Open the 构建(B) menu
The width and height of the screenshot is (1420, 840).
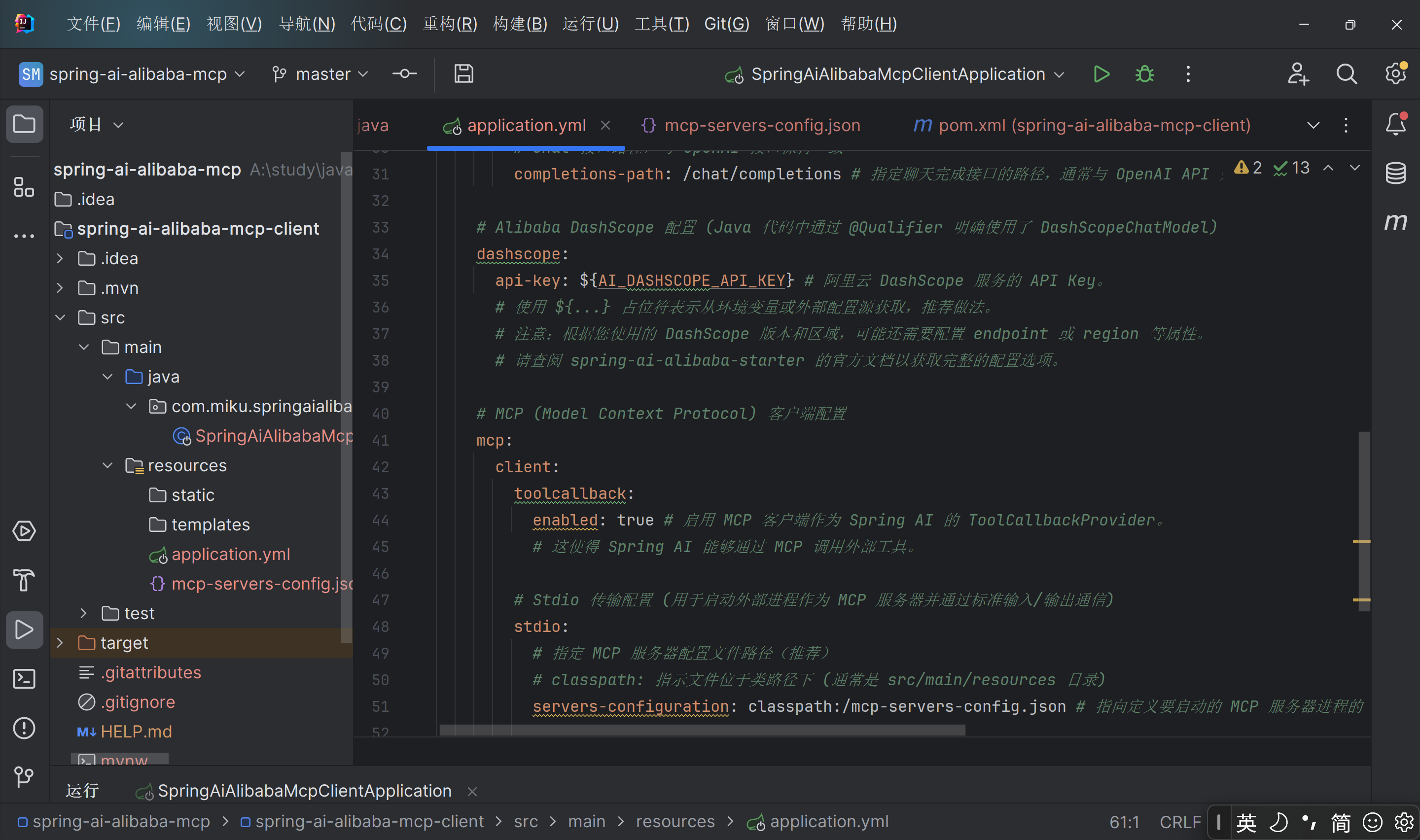[x=520, y=24]
